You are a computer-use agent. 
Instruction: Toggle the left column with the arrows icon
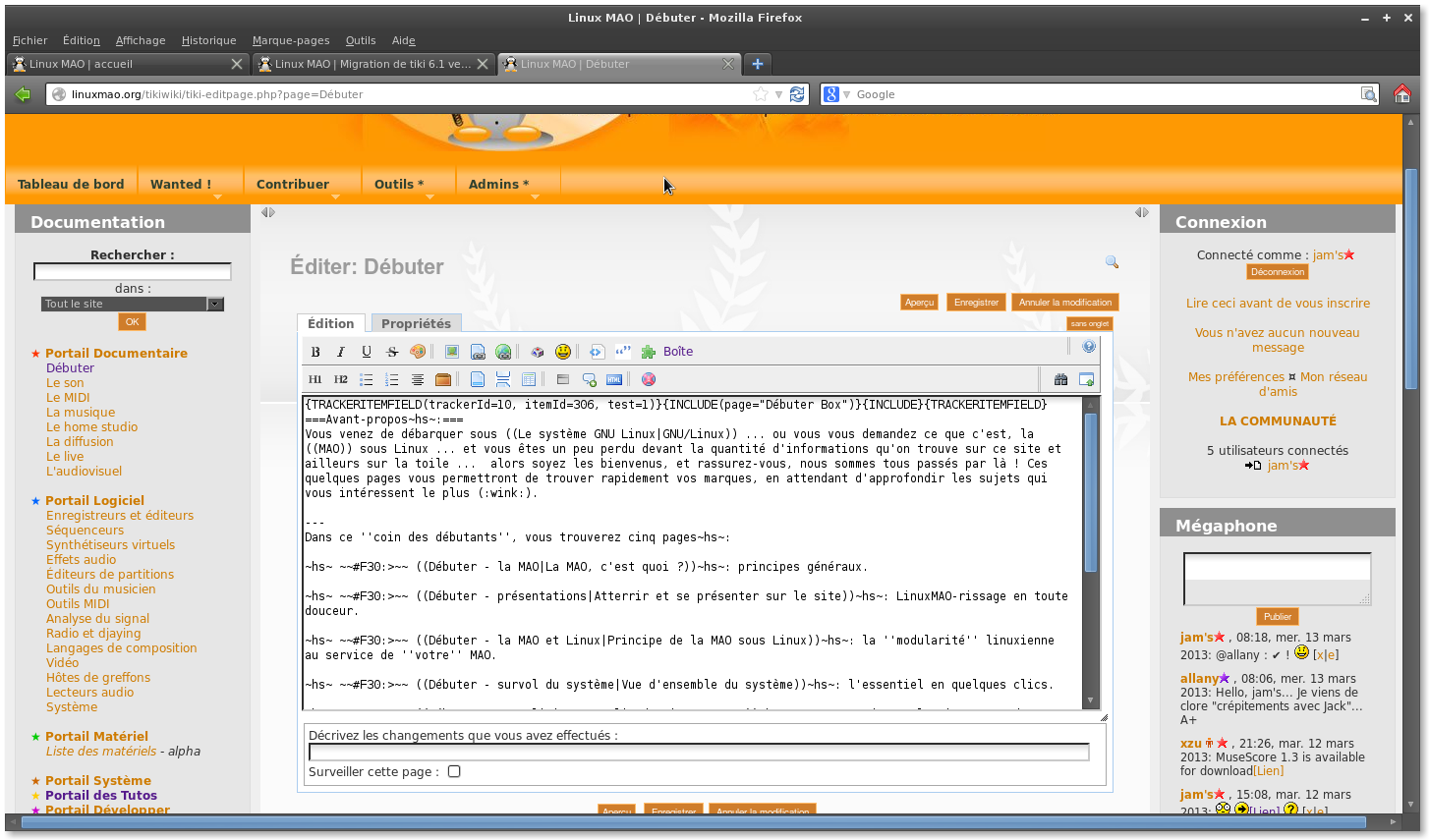tap(267, 212)
